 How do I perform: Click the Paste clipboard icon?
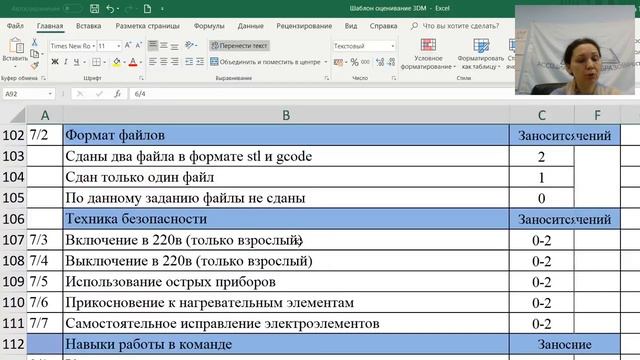pos(16,45)
